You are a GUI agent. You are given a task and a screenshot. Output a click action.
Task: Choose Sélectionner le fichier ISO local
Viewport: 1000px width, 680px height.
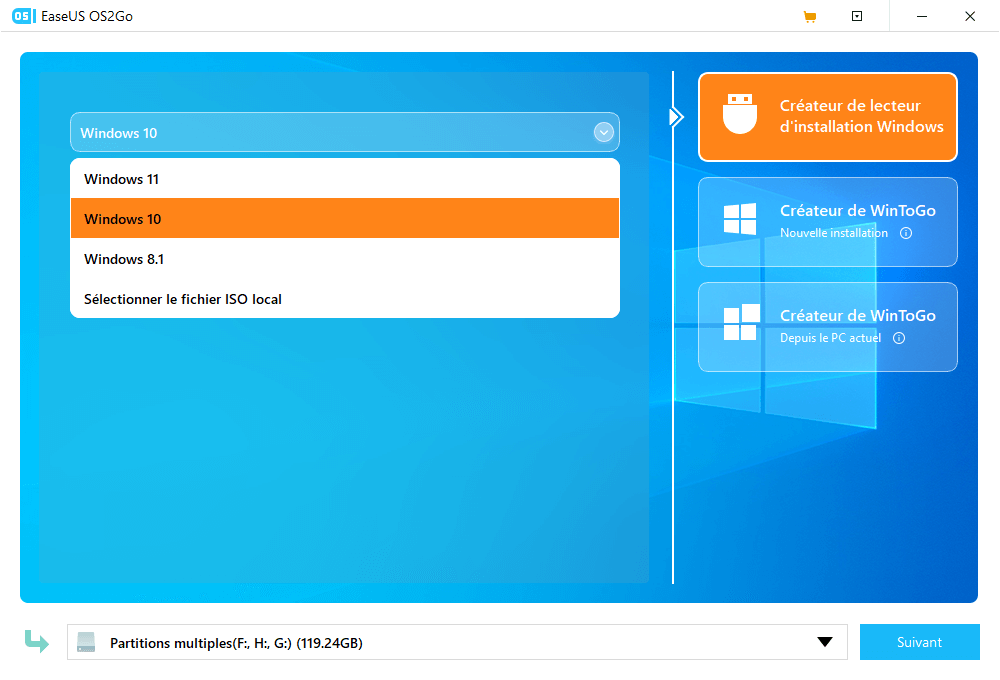(x=345, y=299)
